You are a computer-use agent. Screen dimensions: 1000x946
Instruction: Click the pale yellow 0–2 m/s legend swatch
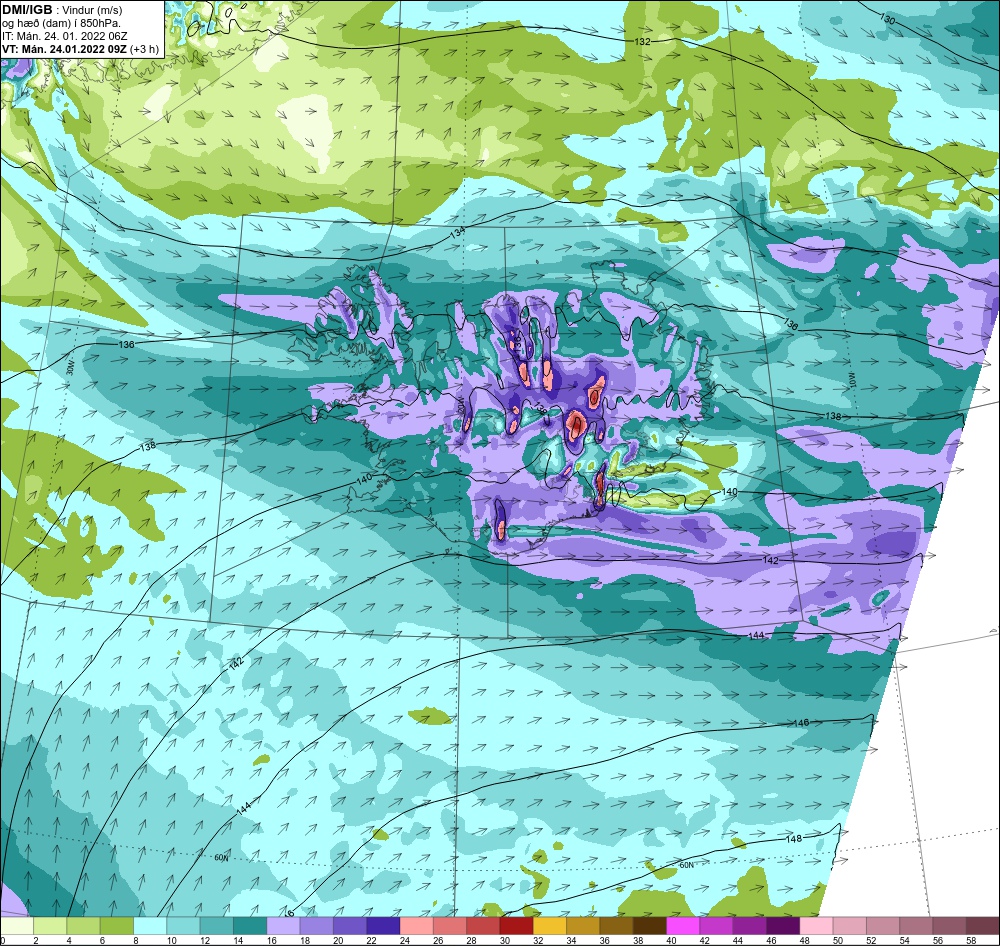point(17,925)
